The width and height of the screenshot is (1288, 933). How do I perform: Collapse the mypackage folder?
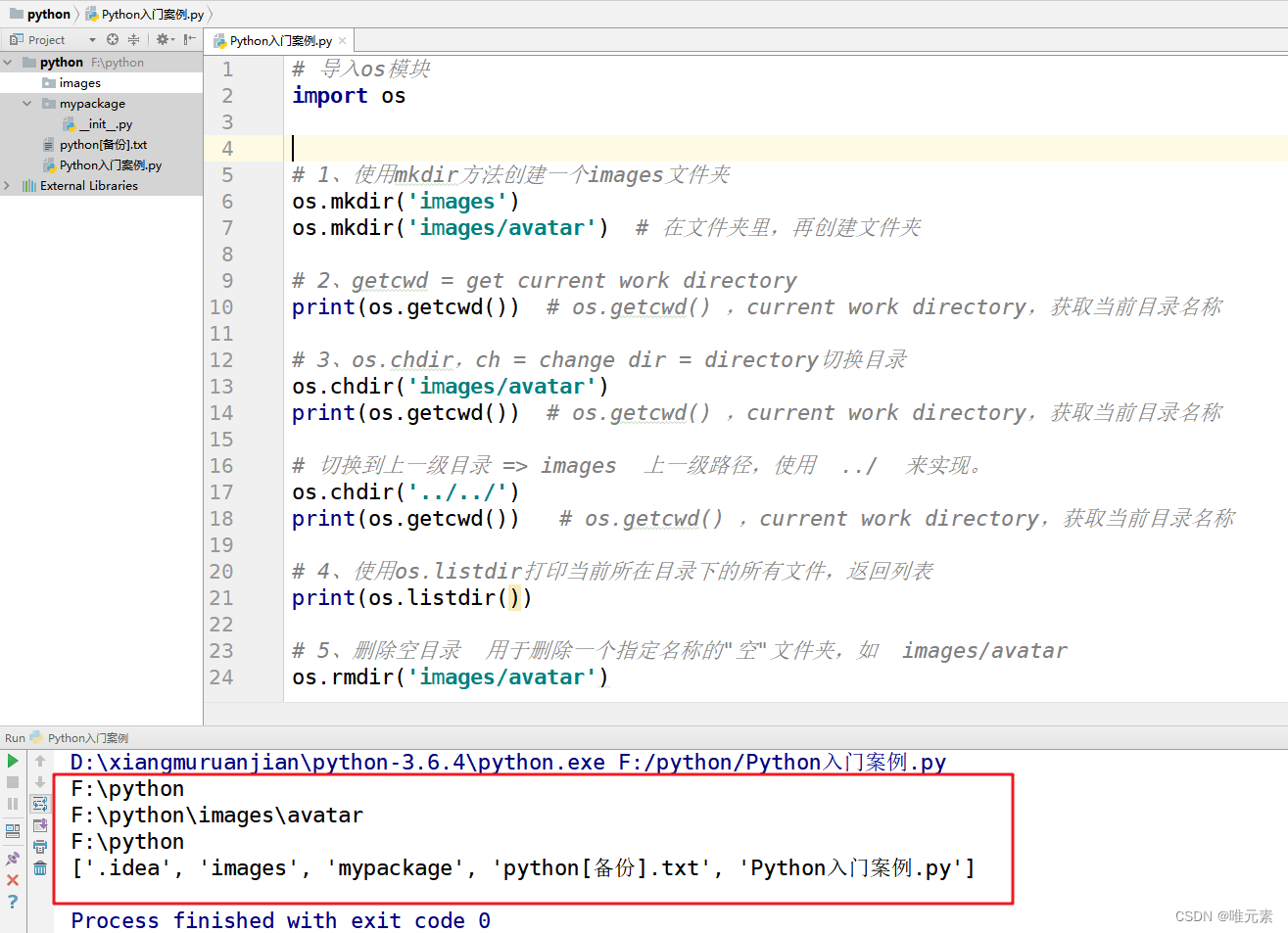coord(27,104)
